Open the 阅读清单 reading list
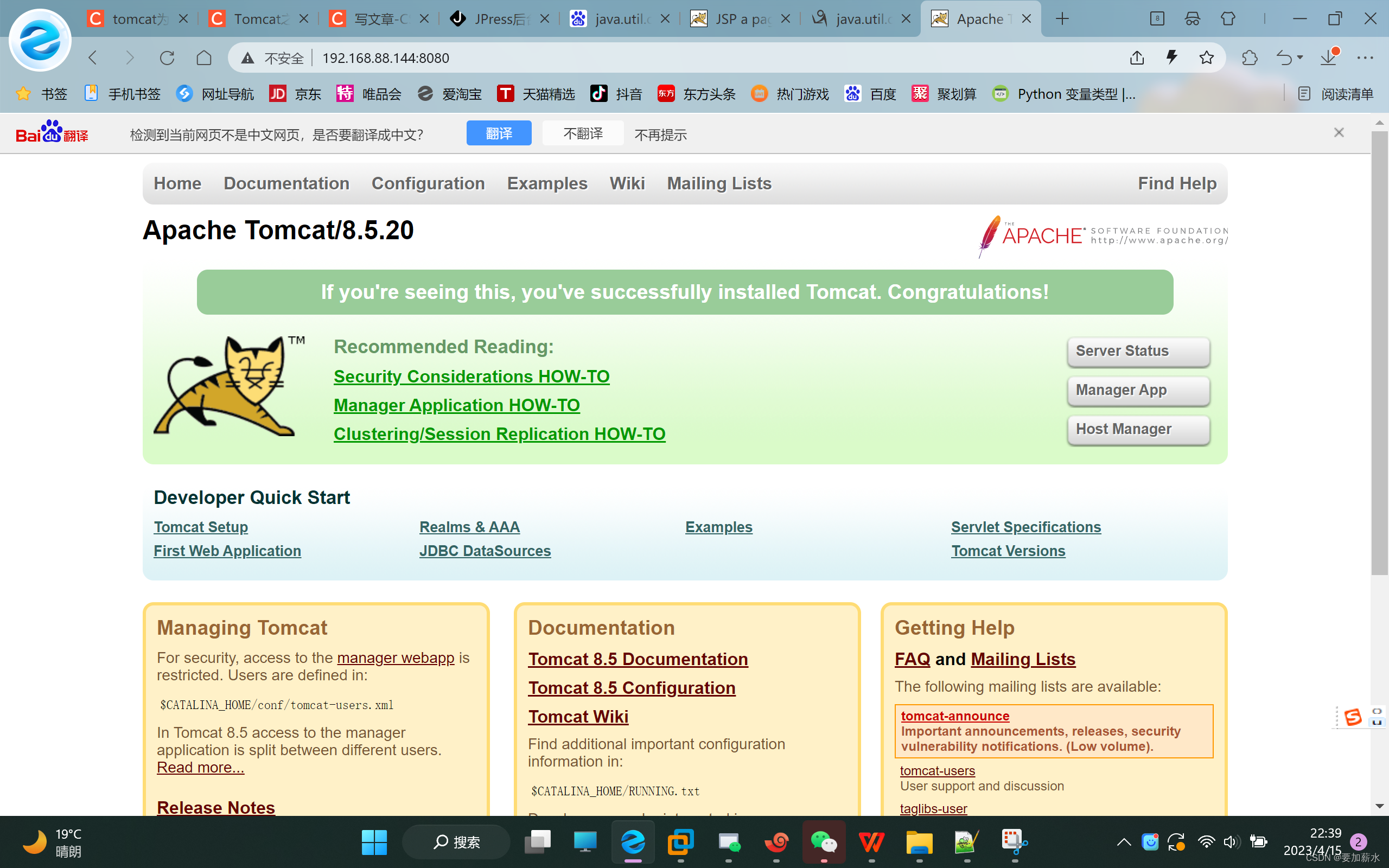 1336,93
